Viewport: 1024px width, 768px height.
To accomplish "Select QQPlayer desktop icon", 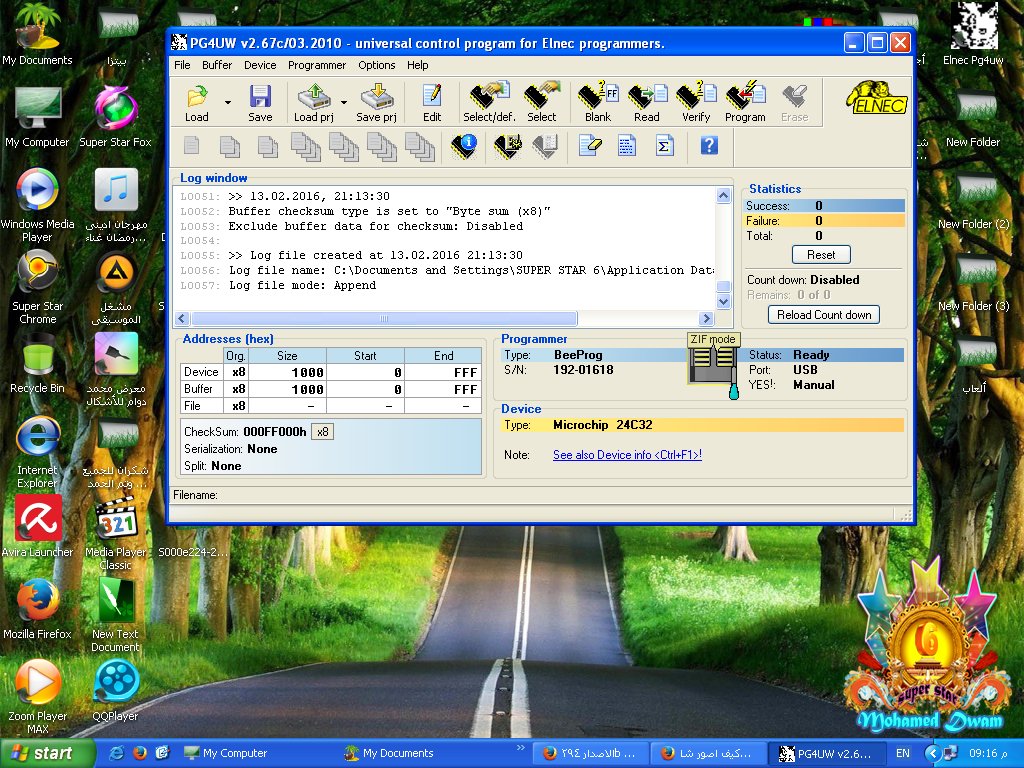I will tap(116, 691).
